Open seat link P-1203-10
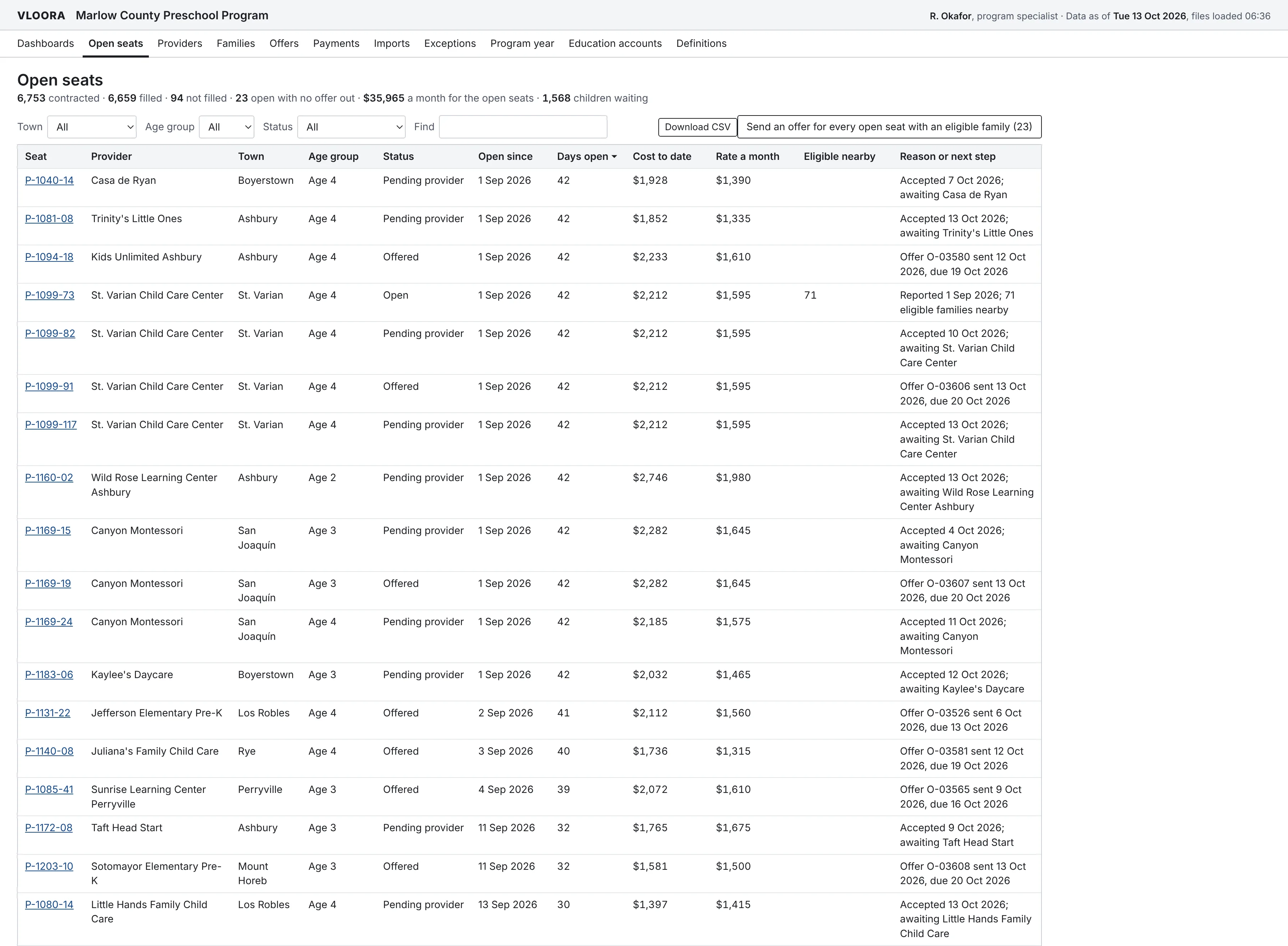 [49, 866]
